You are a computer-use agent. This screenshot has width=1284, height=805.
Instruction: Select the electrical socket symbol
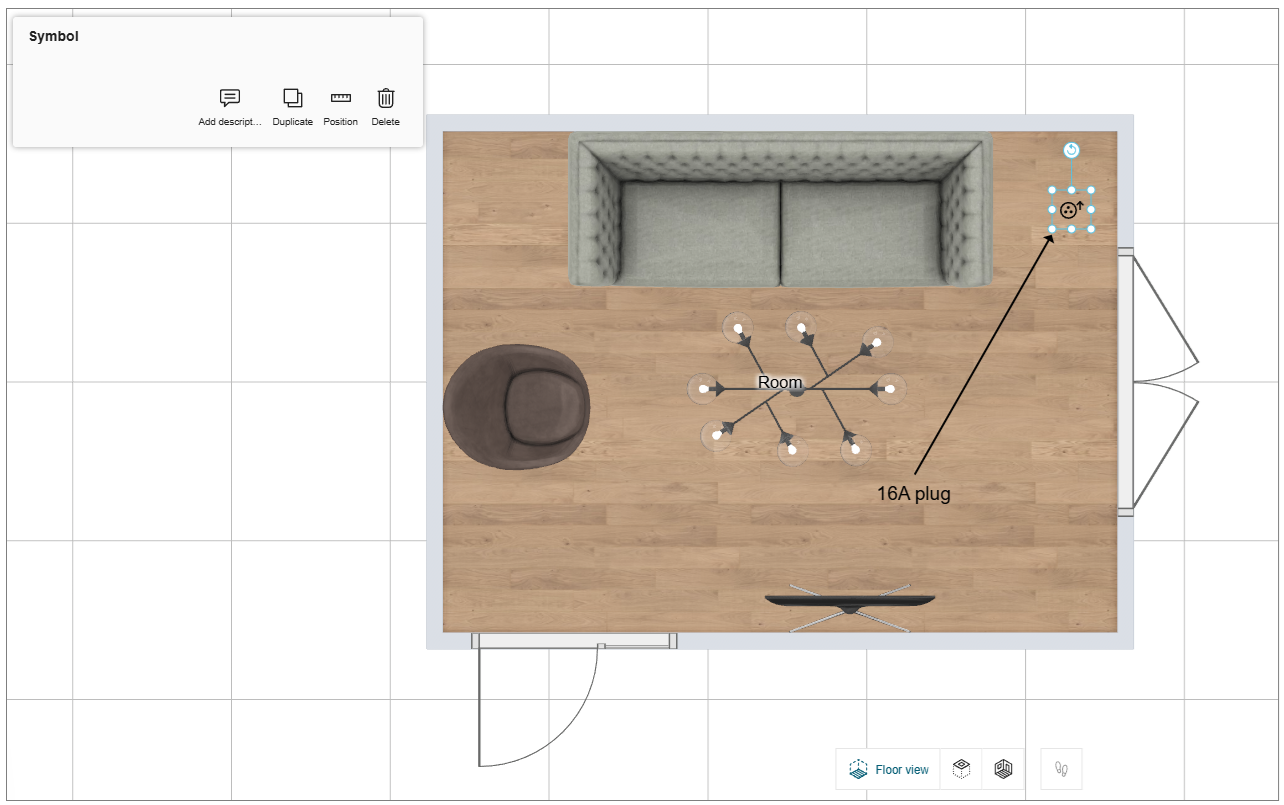tap(1069, 210)
